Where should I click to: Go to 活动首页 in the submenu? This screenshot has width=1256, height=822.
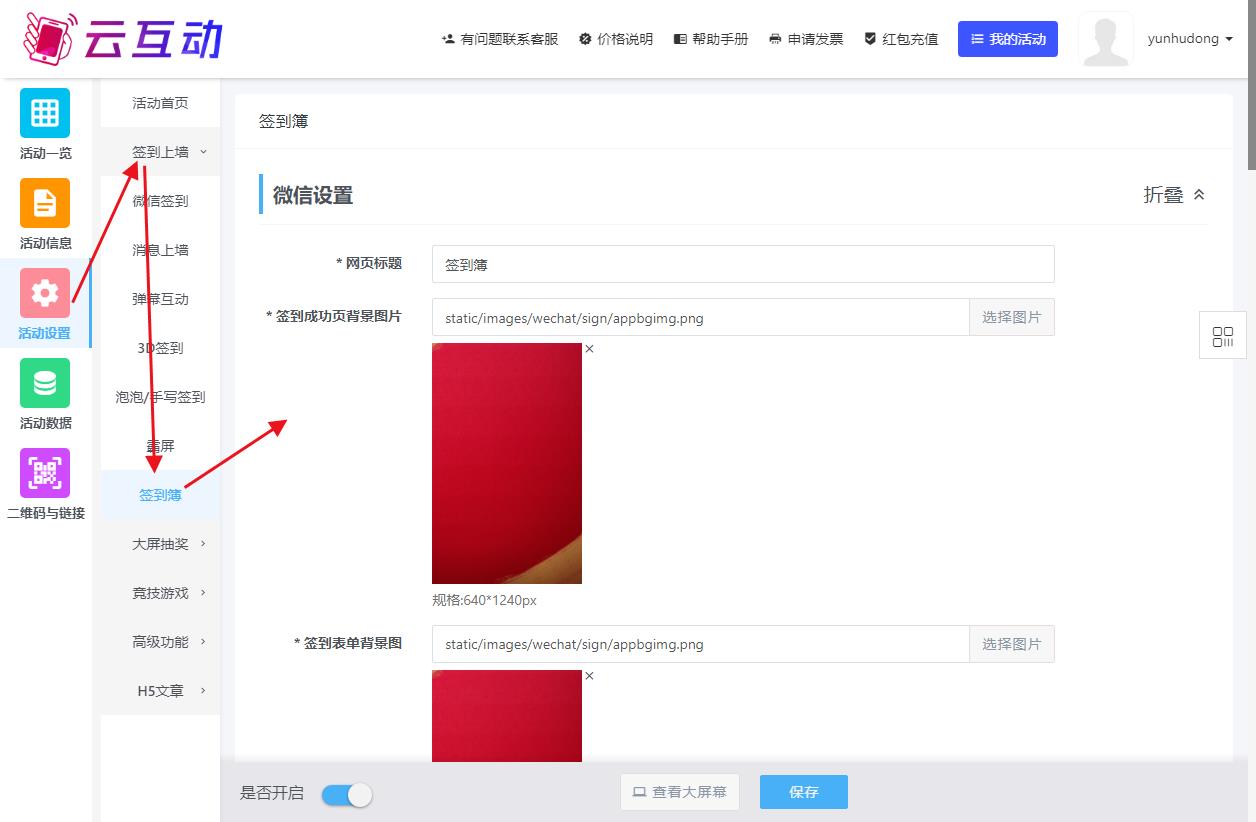click(x=161, y=103)
